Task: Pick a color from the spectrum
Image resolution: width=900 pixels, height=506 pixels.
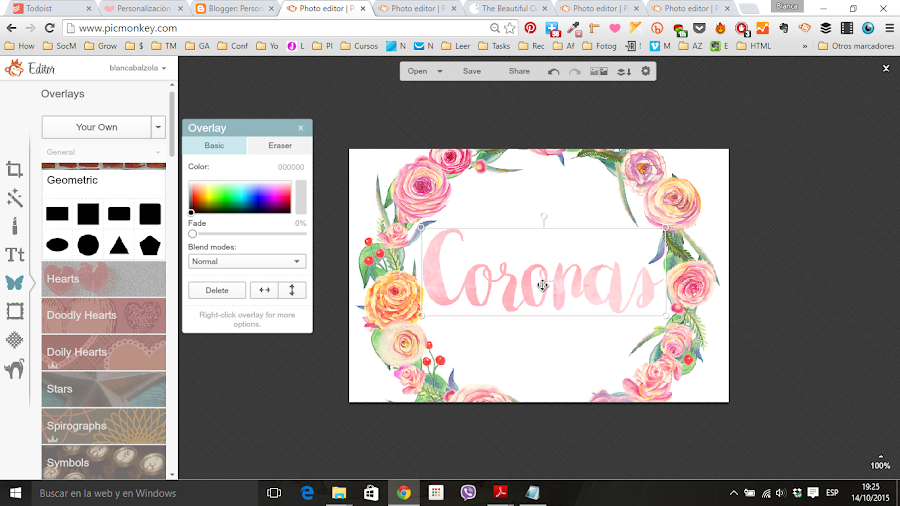Action: coord(240,197)
